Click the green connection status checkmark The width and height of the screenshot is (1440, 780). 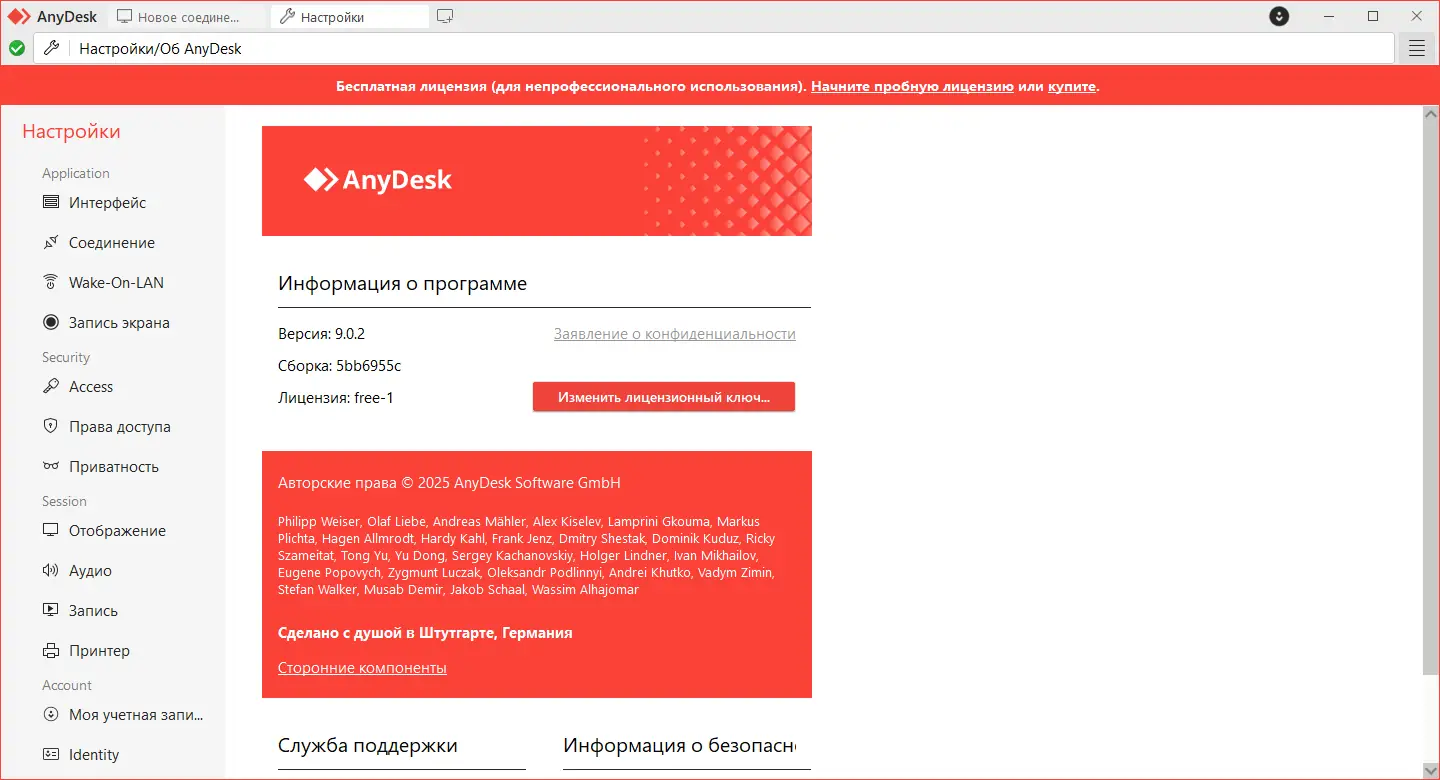click(x=17, y=48)
